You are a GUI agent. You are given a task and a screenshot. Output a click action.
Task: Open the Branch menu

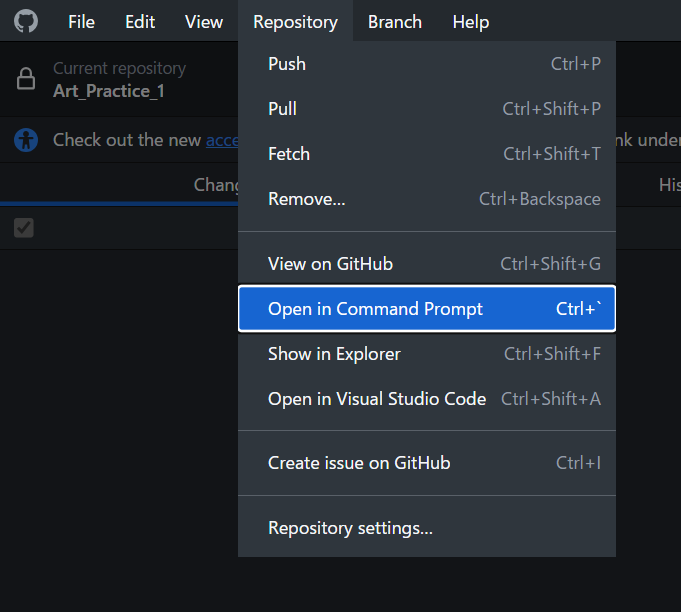[395, 21]
